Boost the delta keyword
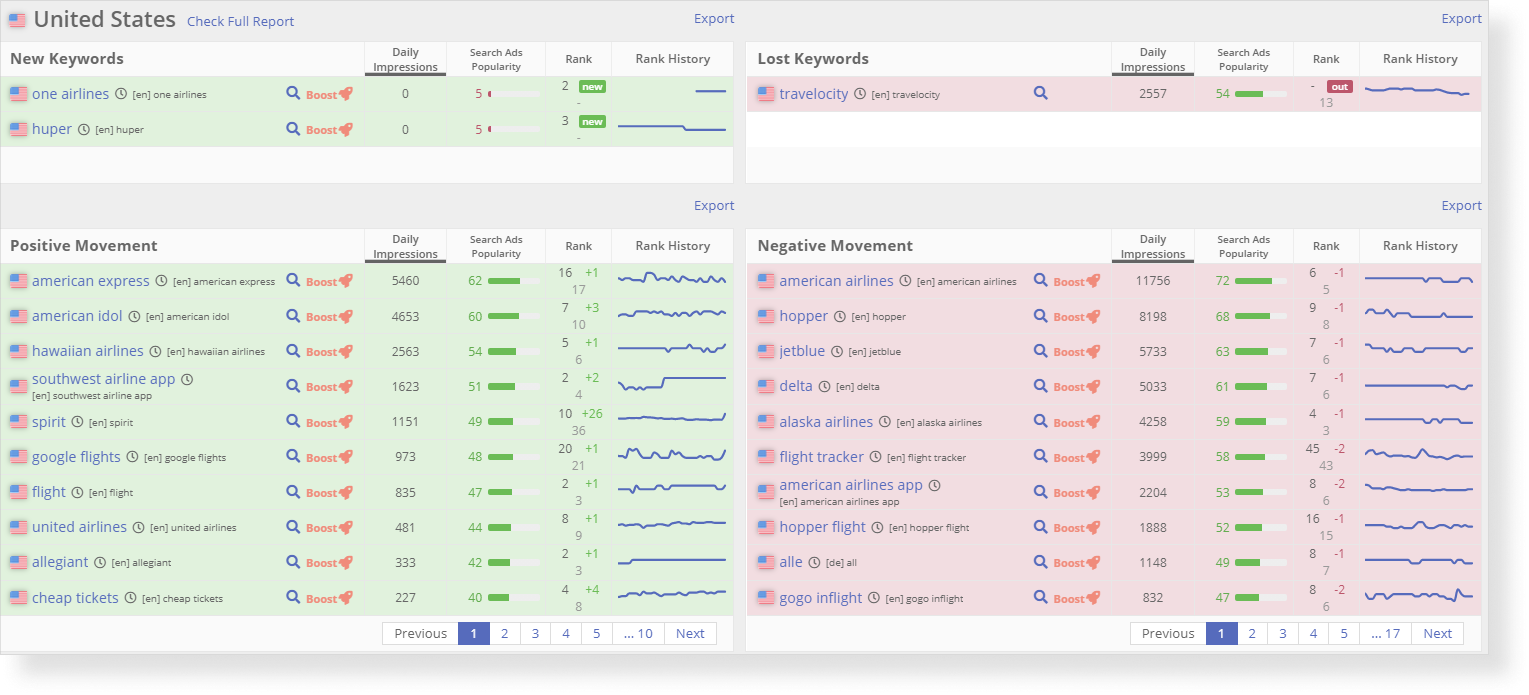 click(1077, 387)
